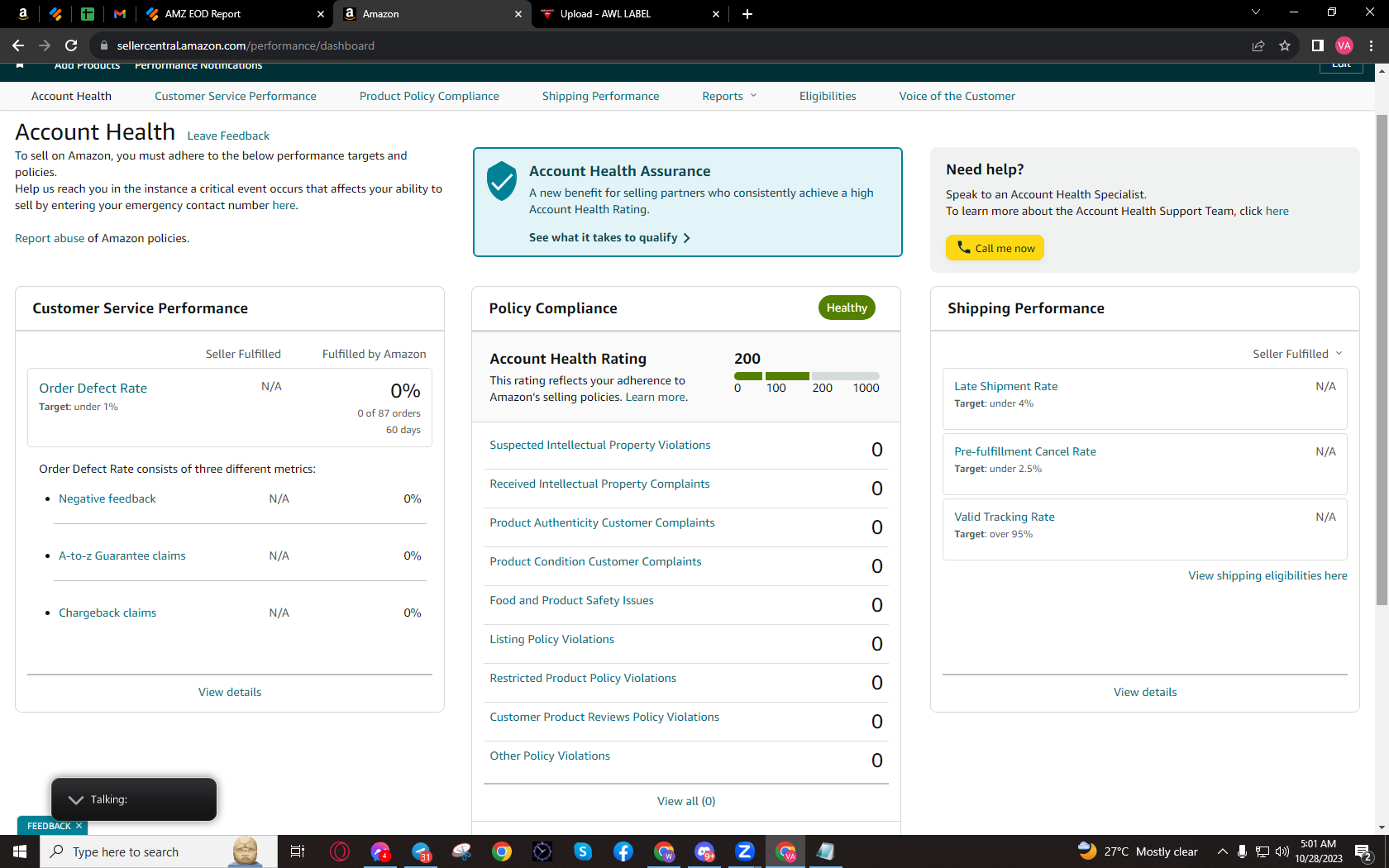View details for Customer Service Performance

230,692
